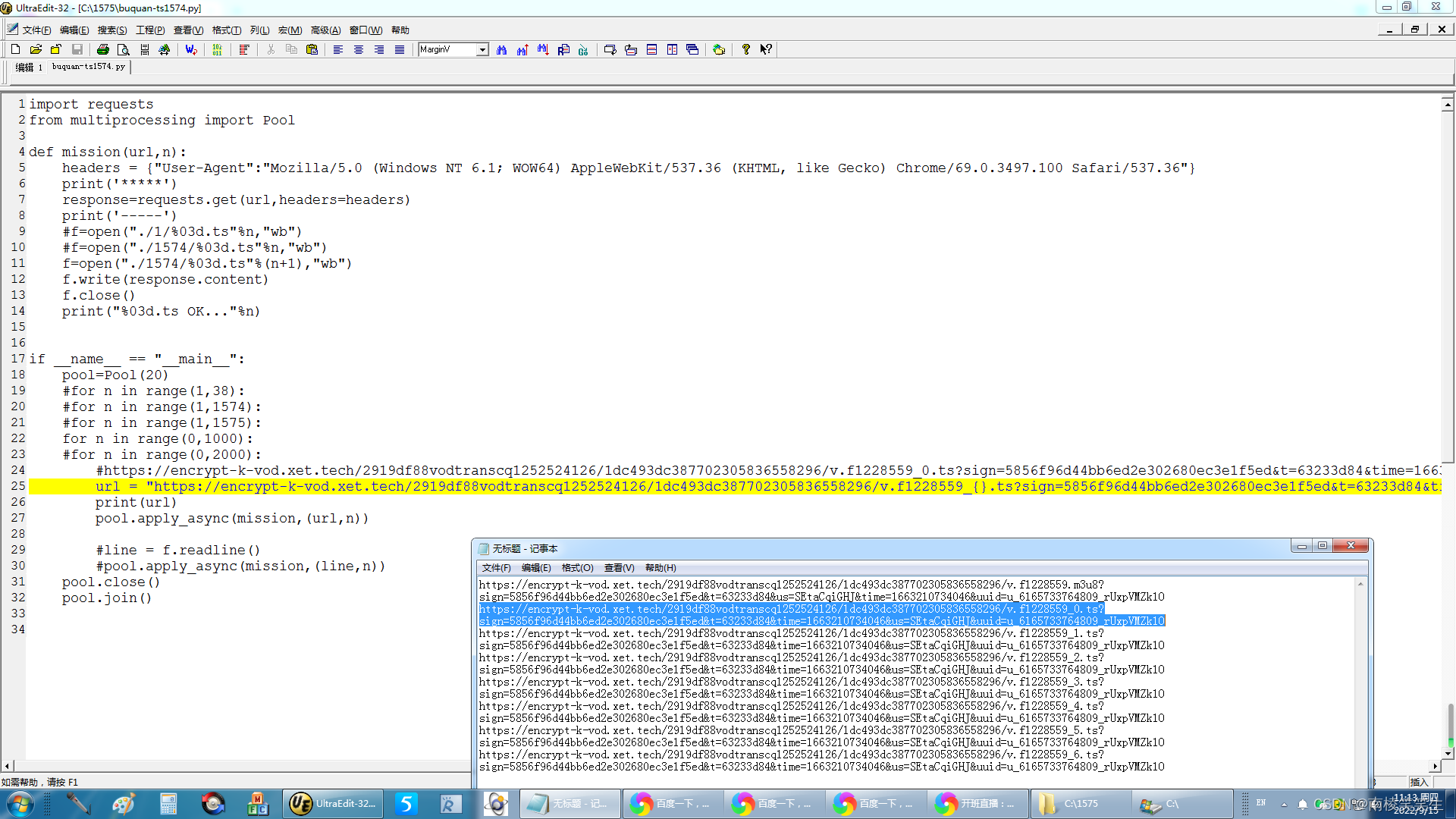Open Notepad 文件(F) menu
The height and width of the screenshot is (819, 1456).
click(x=497, y=568)
